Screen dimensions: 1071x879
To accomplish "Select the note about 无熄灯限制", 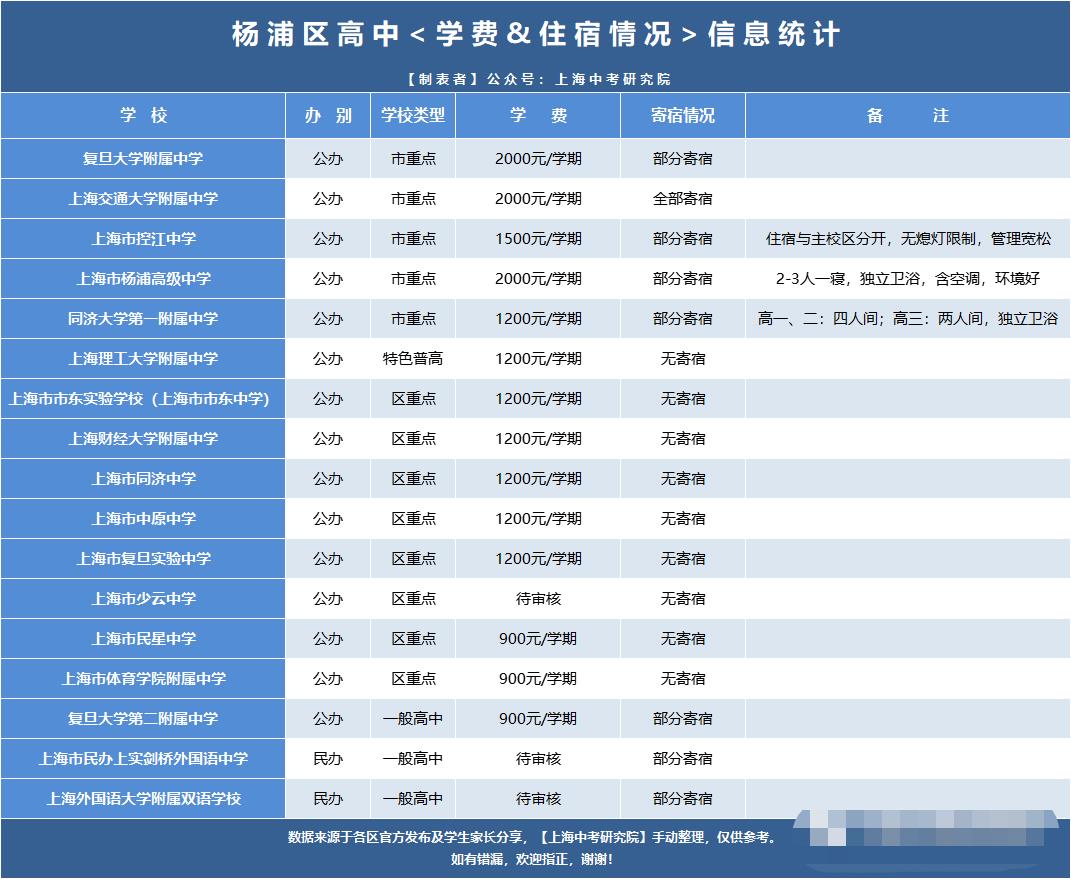I will point(907,239).
